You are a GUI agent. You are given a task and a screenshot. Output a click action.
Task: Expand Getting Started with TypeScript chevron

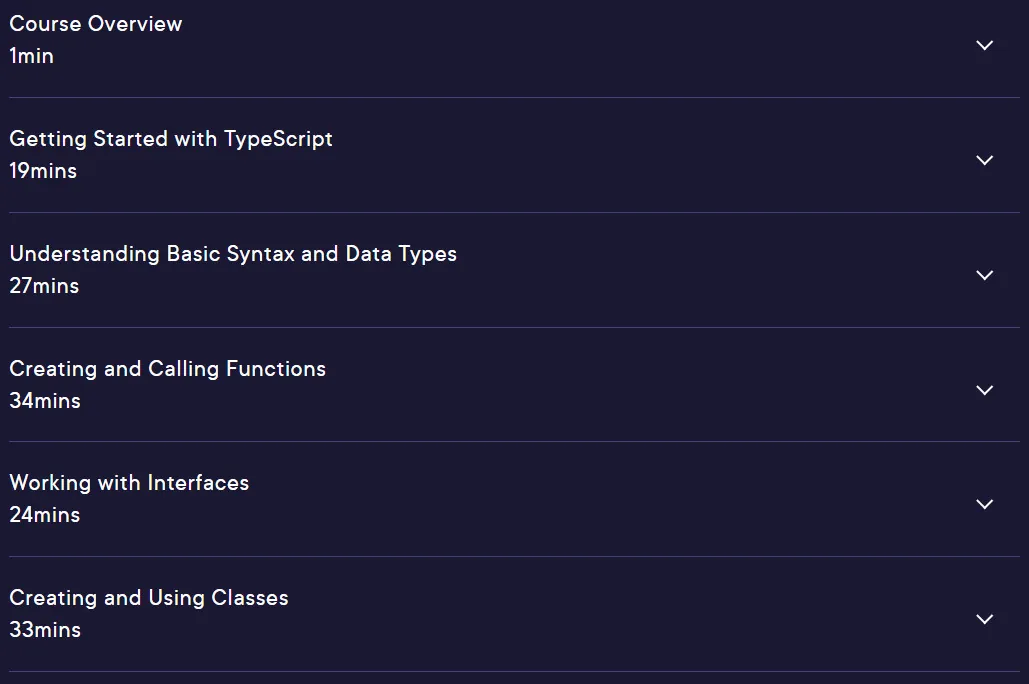(984, 160)
